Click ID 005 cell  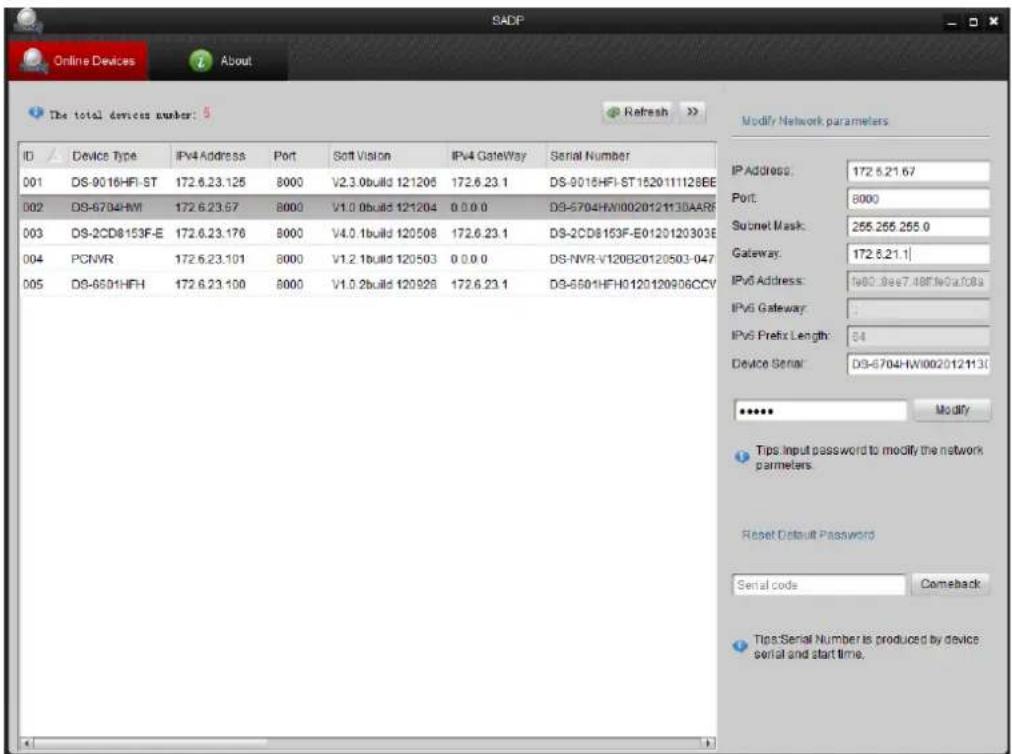click(x=33, y=284)
